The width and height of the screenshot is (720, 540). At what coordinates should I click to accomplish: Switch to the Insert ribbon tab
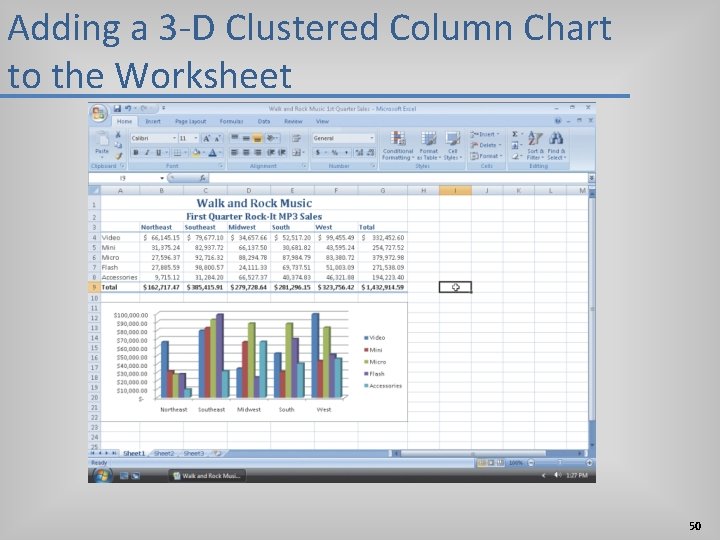click(153, 122)
